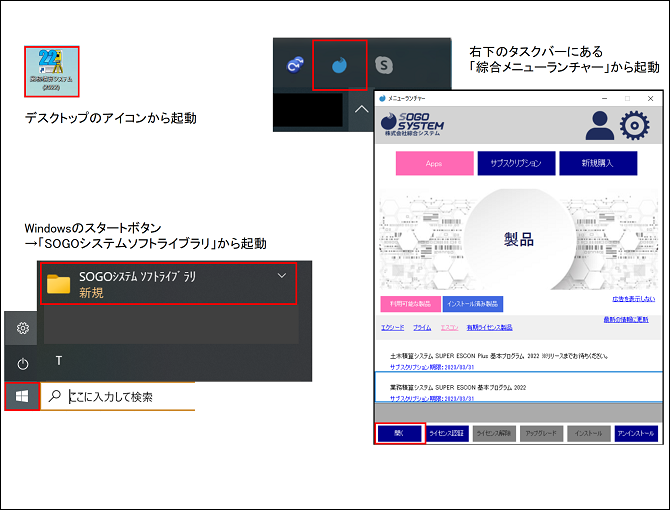Screen dimensions: 670x510
Task: Select the 利用可能な製品 tab
Action: coord(410,304)
